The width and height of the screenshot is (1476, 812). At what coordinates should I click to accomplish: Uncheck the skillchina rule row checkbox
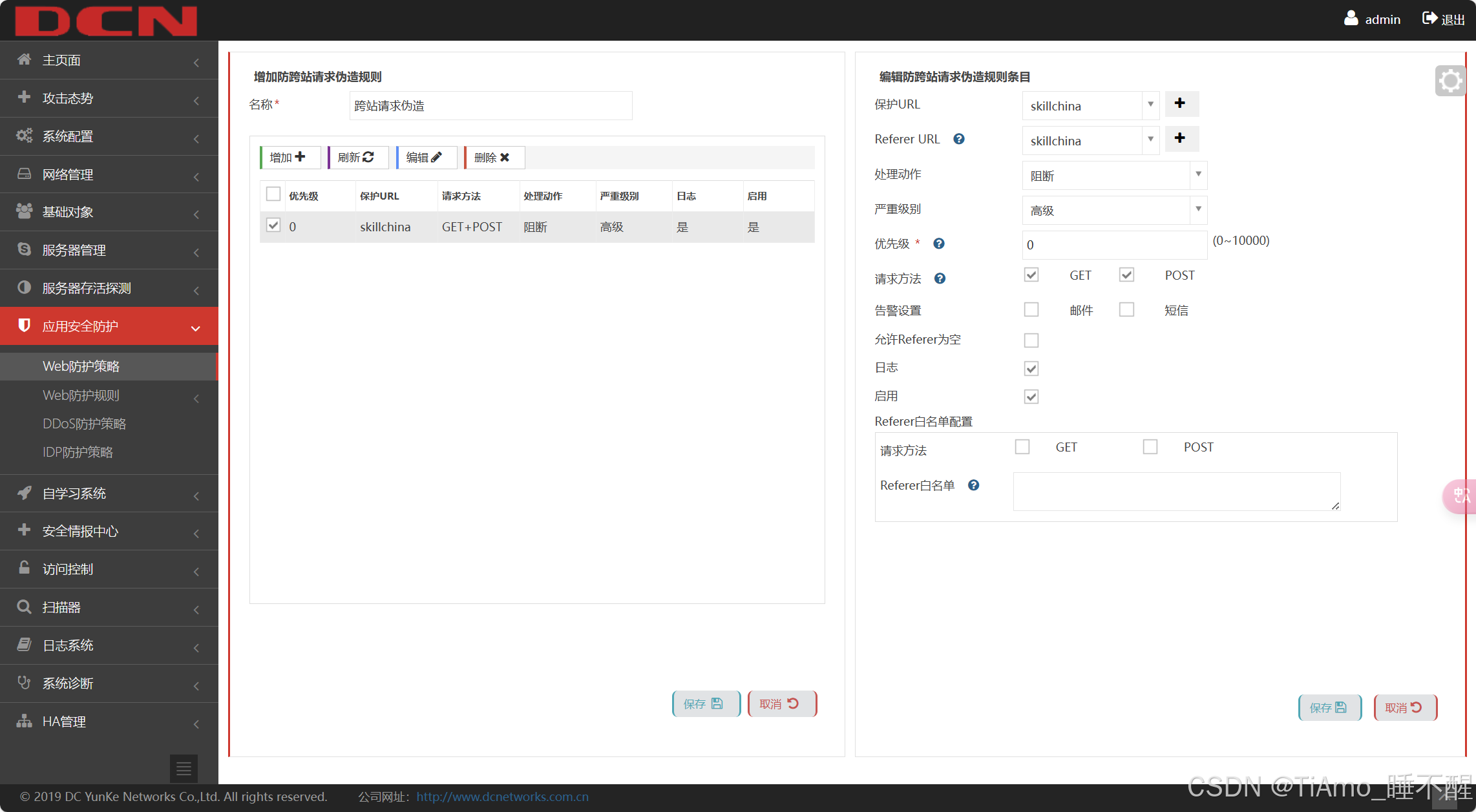(273, 225)
